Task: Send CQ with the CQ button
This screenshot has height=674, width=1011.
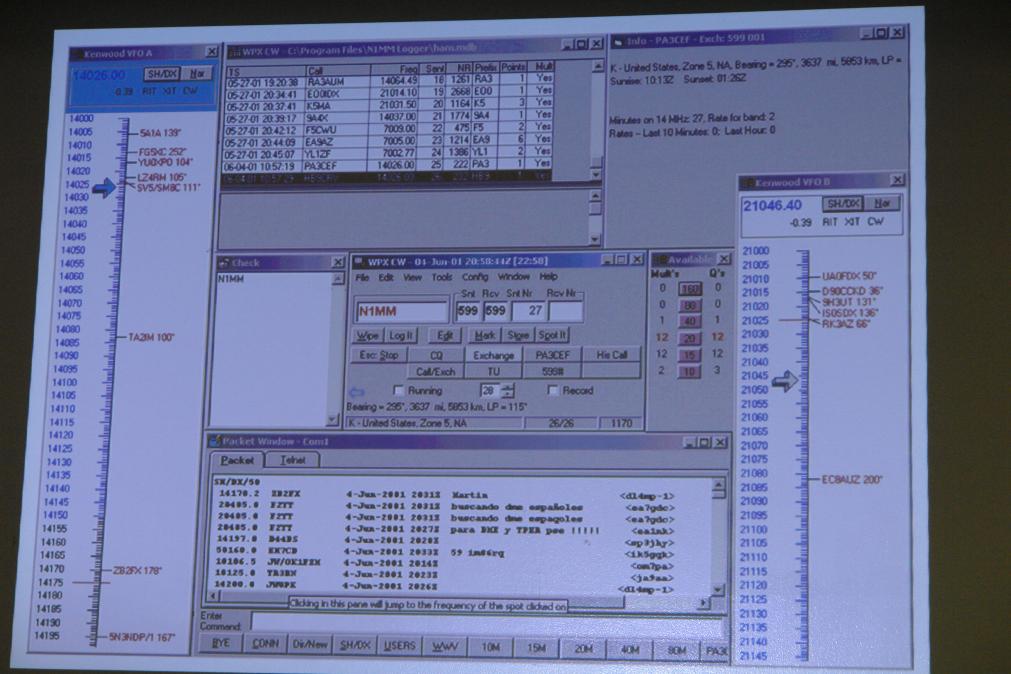Action: coord(436,355)
